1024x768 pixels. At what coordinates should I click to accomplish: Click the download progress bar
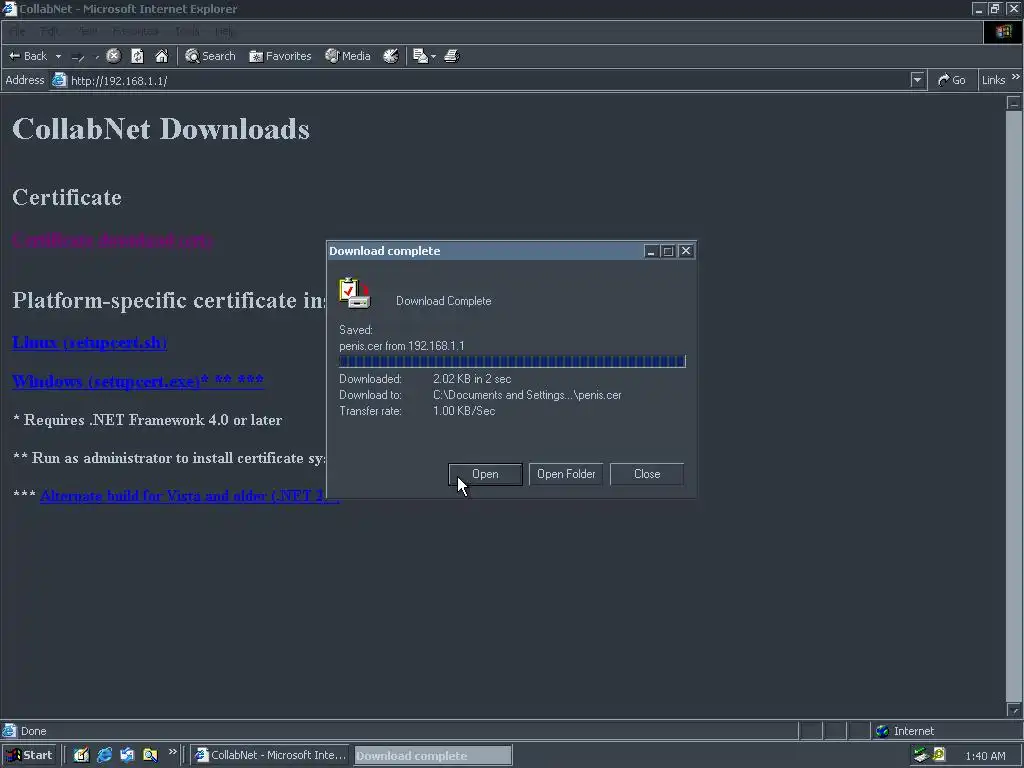513,361
